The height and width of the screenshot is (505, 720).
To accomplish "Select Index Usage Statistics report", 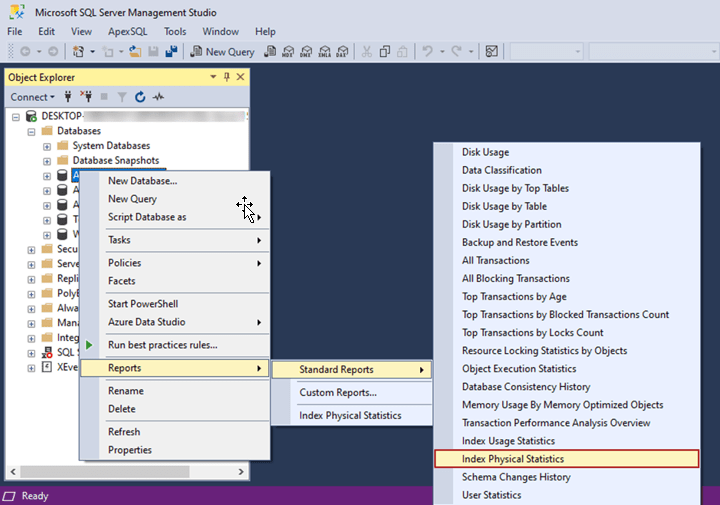I will tap(567, 441).
